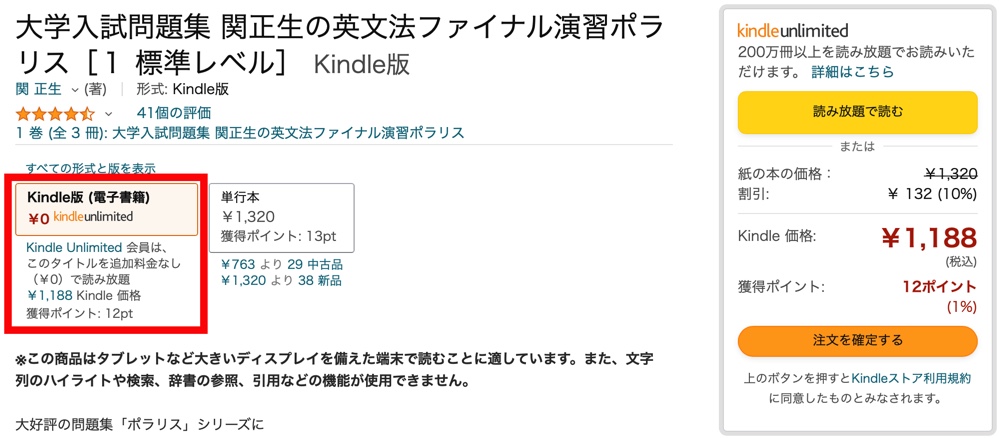999x438 pixels.
Task: Click the star rating icons
Action: click(x=55, y=114)
